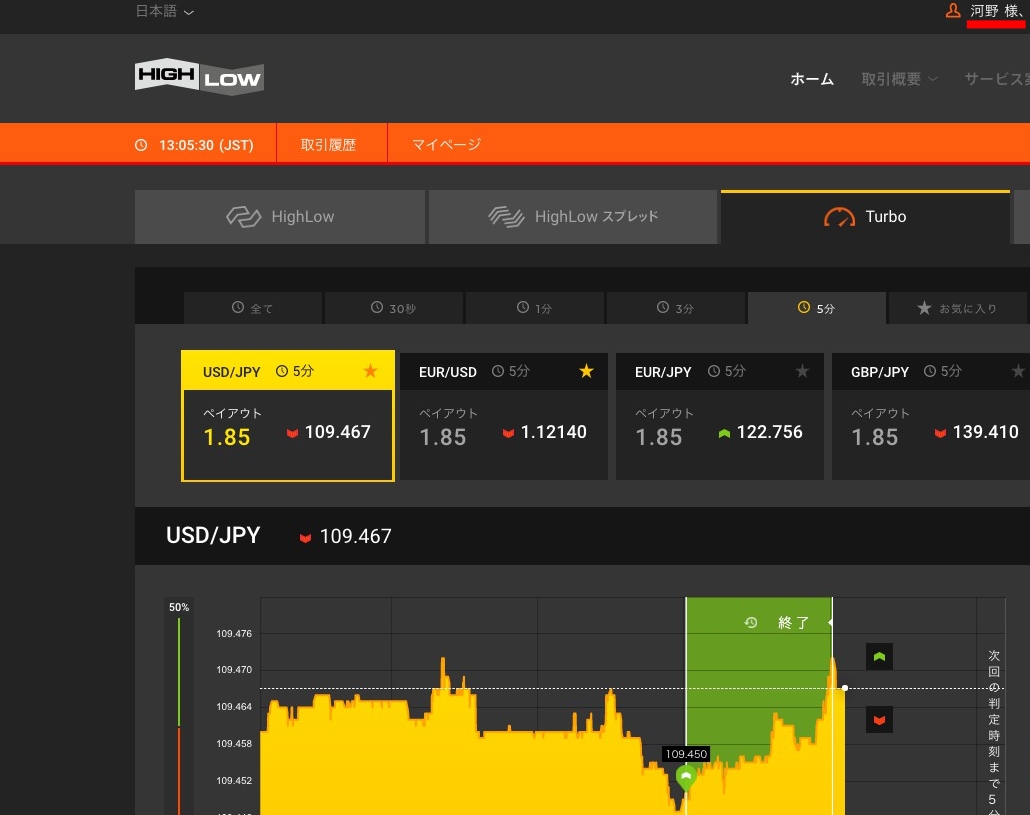Click the 109.450 price label on chart
1030x815 pixels.
[686, 754]
